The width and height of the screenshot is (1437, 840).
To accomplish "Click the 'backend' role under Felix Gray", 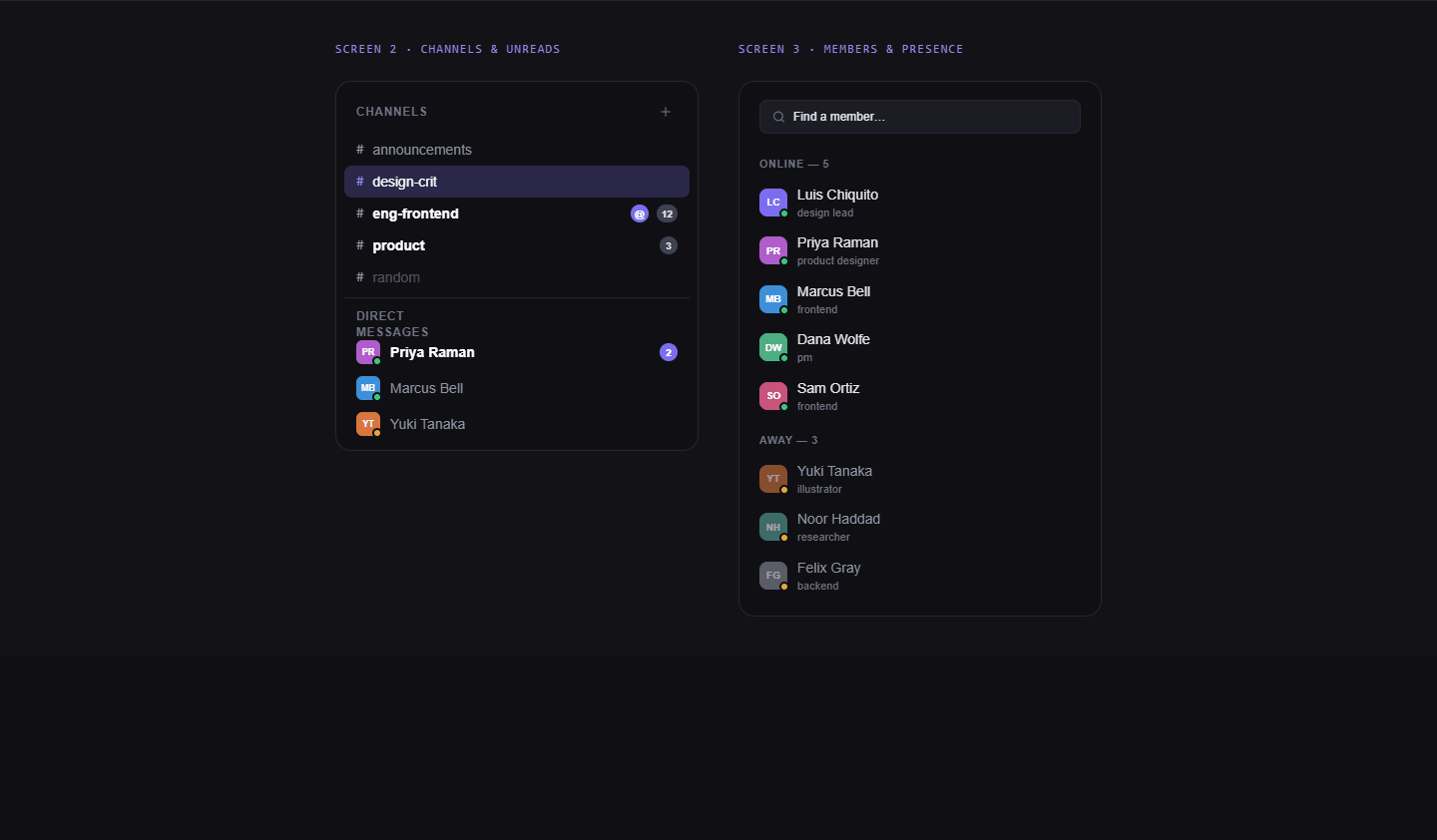I will pyautogui.click(x=817, y=586).
